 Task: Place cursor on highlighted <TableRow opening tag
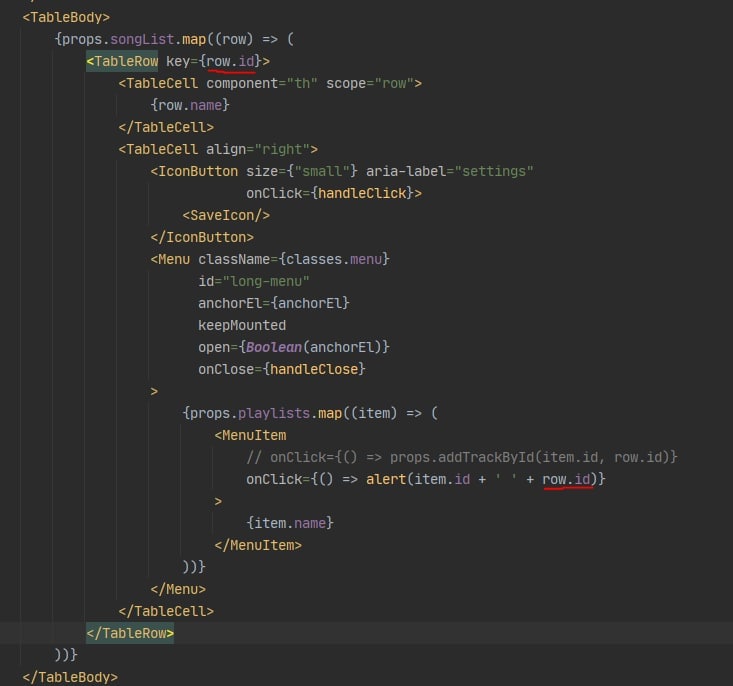click(122, 61)
